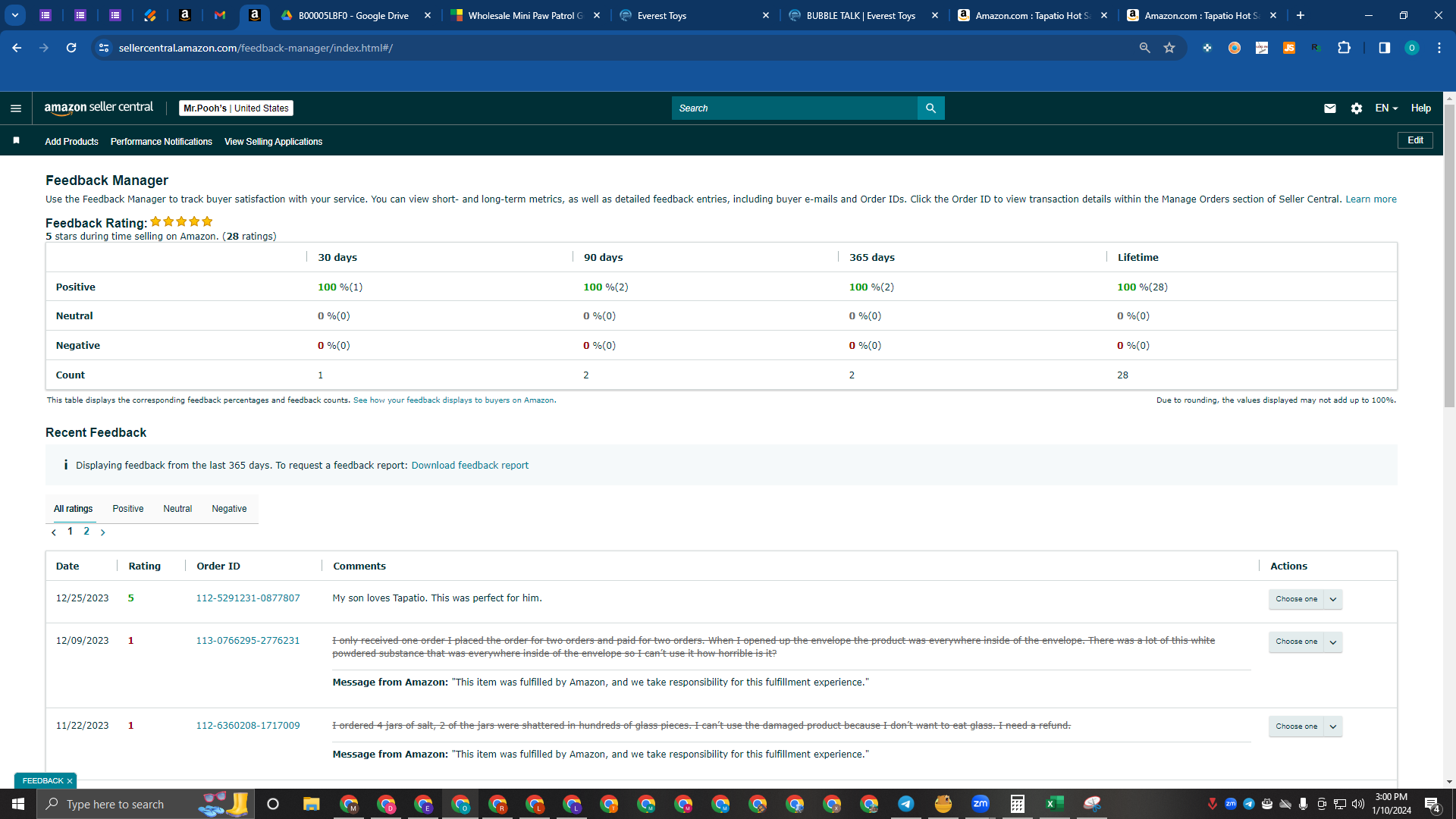The height and width of the screenshot is (819, 1456).
Task: Open Performance Notifications link
Action: point(162,142)
